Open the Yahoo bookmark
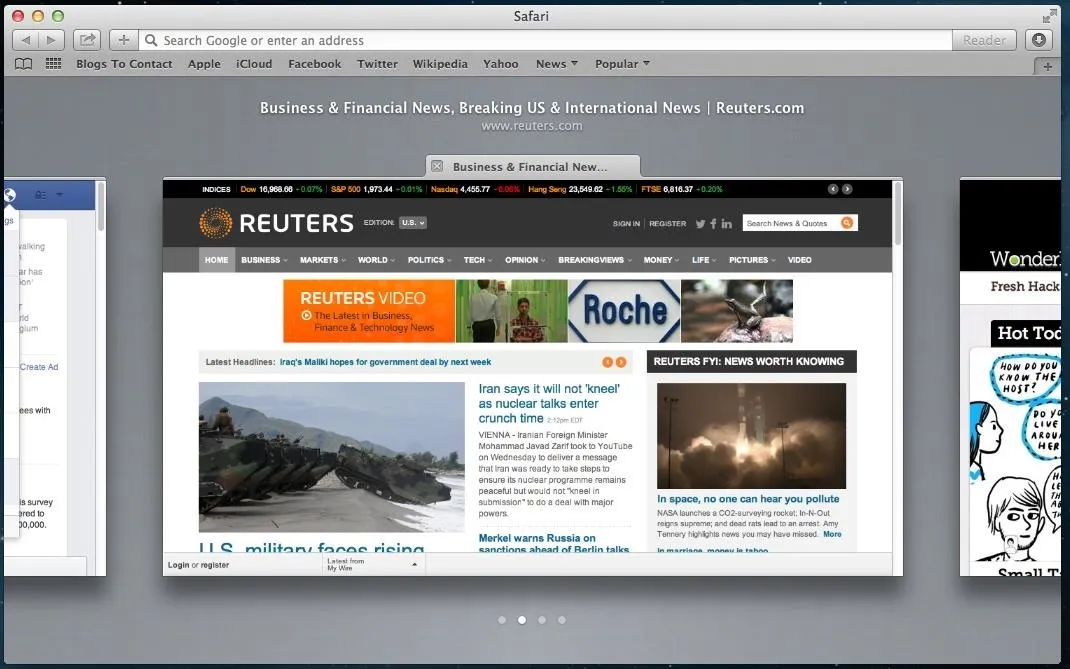 (x=501, y=63)
